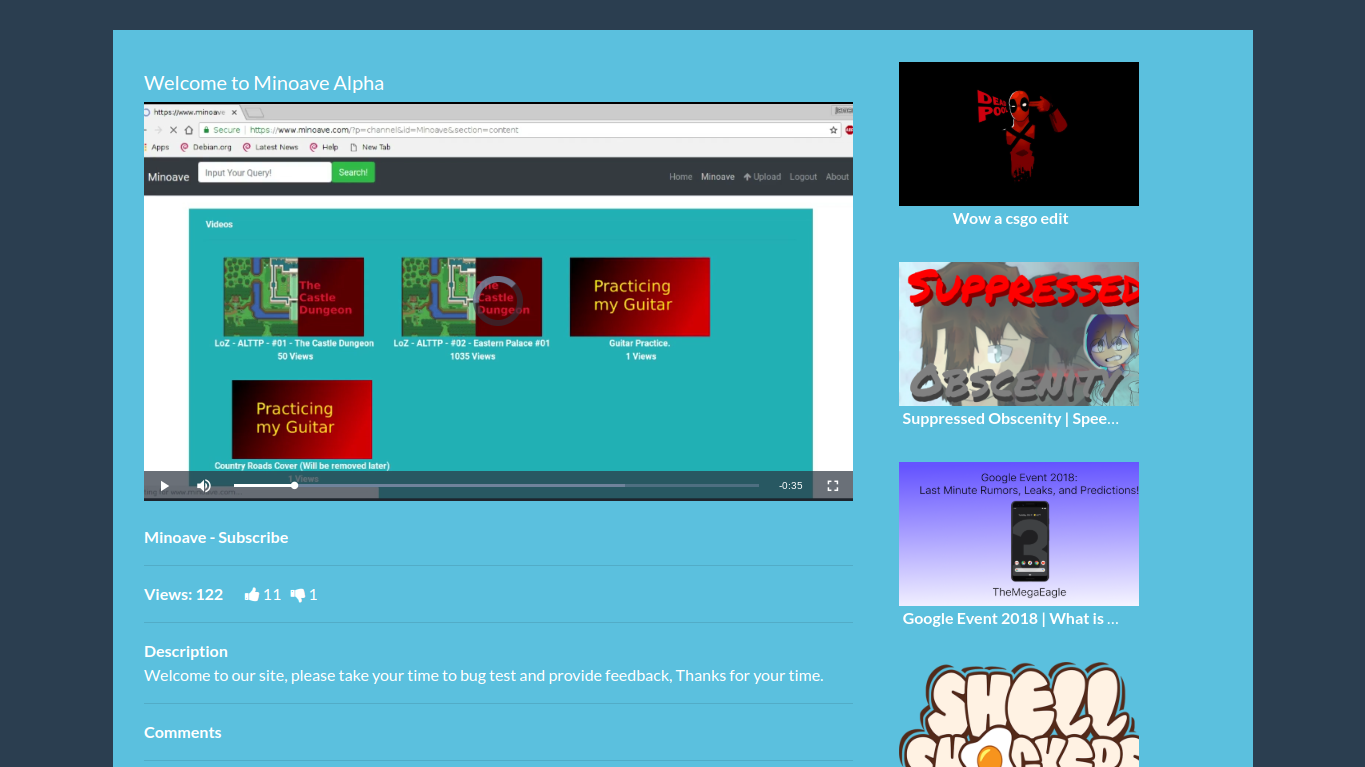1365x767 pixels.
Task: Mute the video with the speaker icon
Action: (x=204, y=486)
